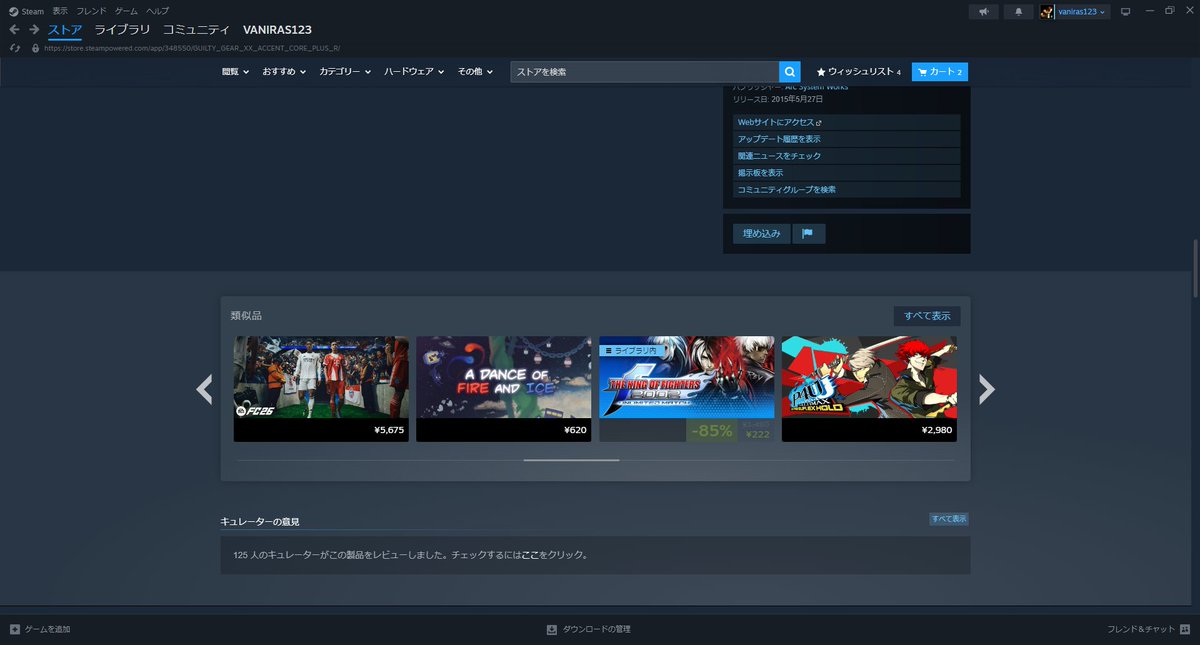Open the カート cart button
Viewport: 1200px width, 645px height.
[940, 72]
